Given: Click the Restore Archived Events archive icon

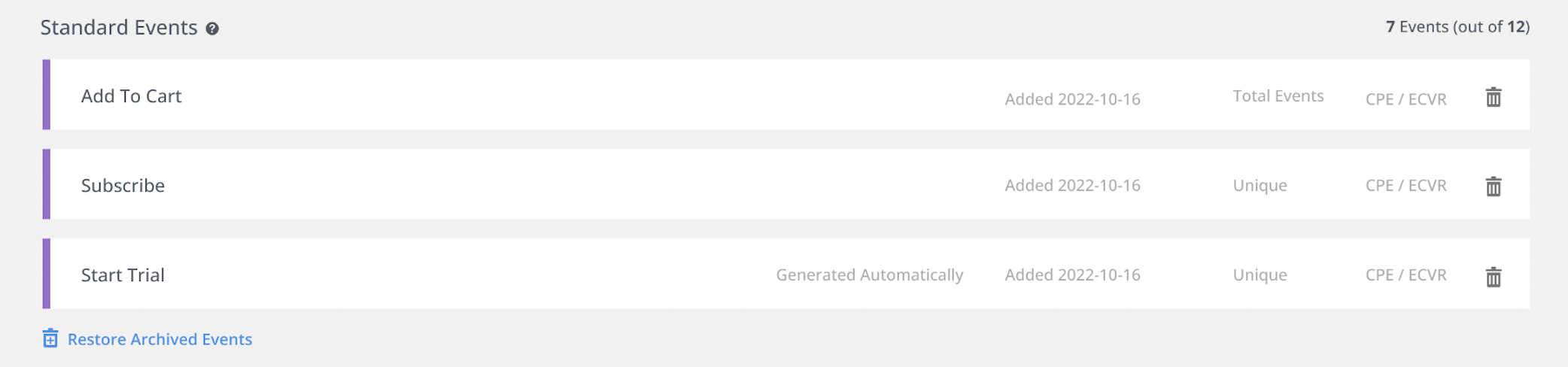Looking at the screenshot, I should 50,338.
